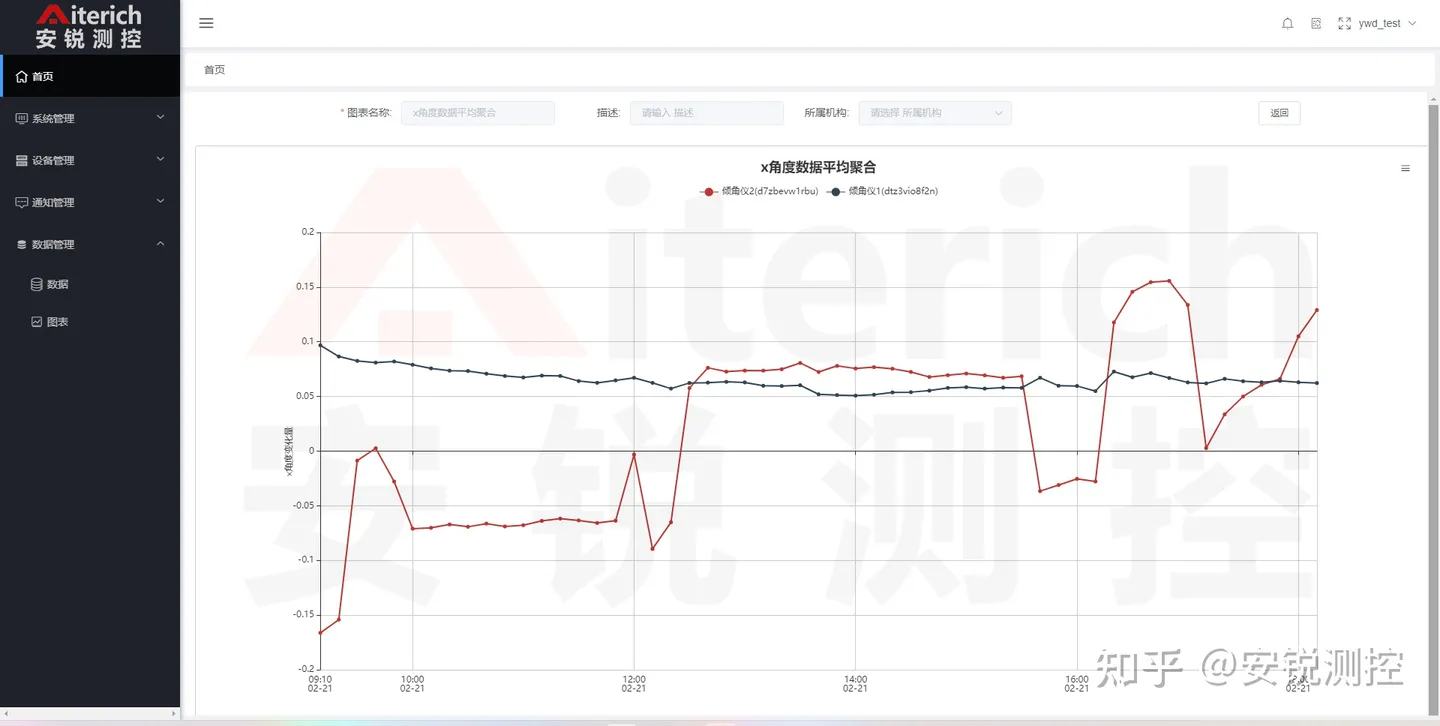Click the x角度变化量 y-axis title

290,451
